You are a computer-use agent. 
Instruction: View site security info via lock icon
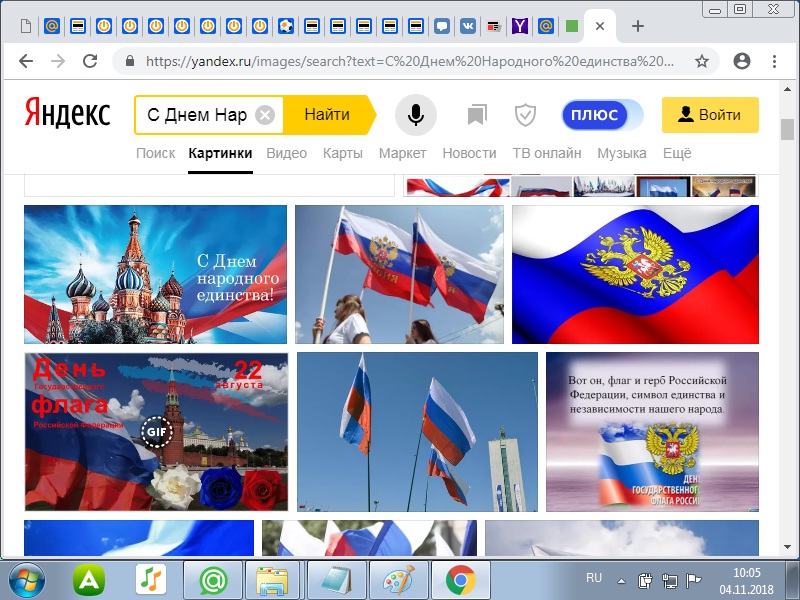click(x=130, y=61)
